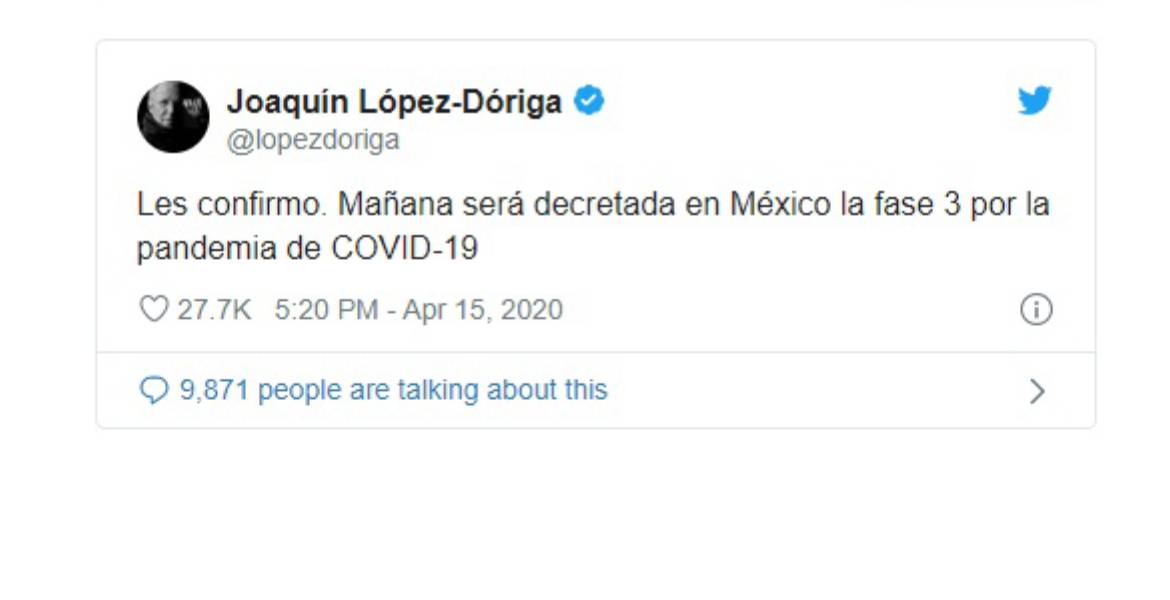Click the 27.7K likes count
1170x600 pixels.
point(214,310)
